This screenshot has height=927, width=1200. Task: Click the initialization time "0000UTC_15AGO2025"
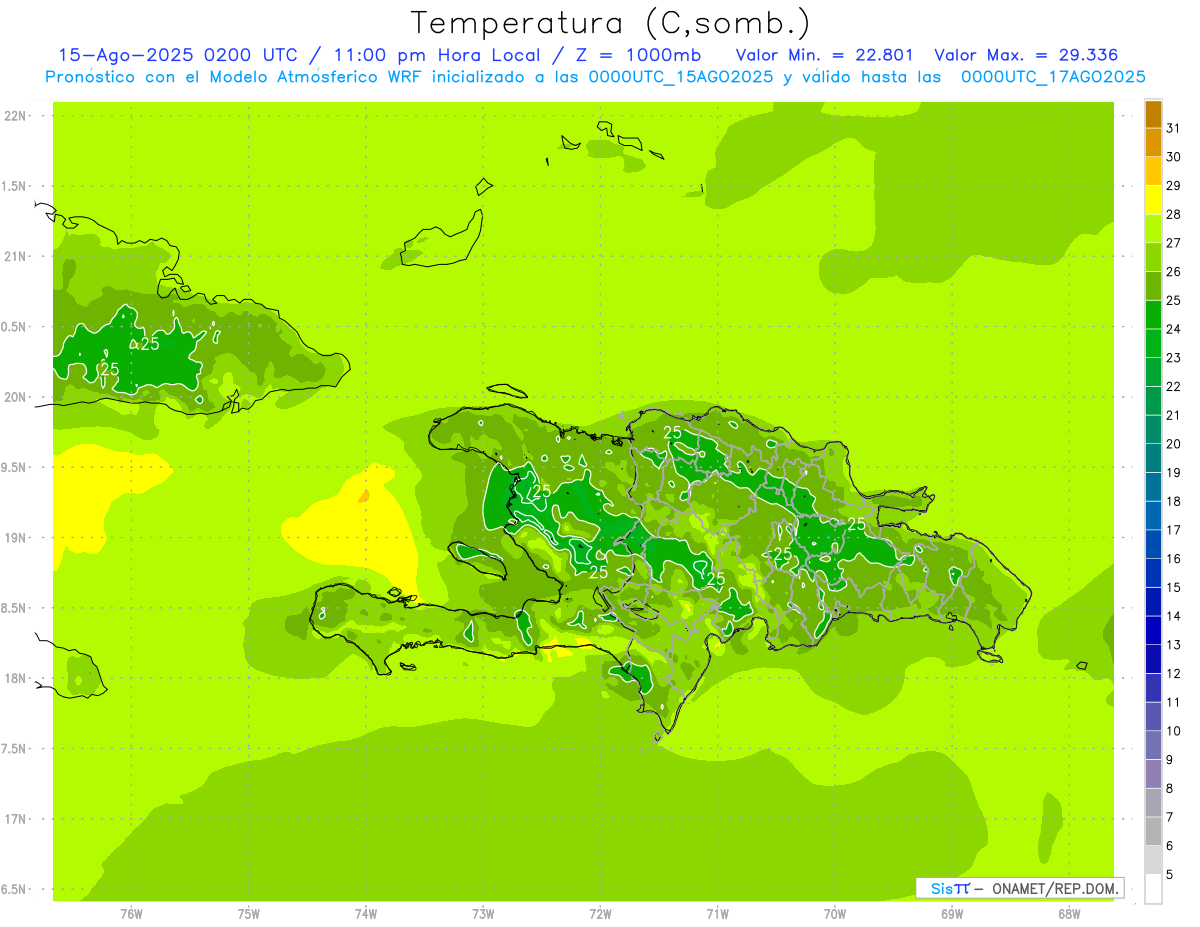[681, 77]
